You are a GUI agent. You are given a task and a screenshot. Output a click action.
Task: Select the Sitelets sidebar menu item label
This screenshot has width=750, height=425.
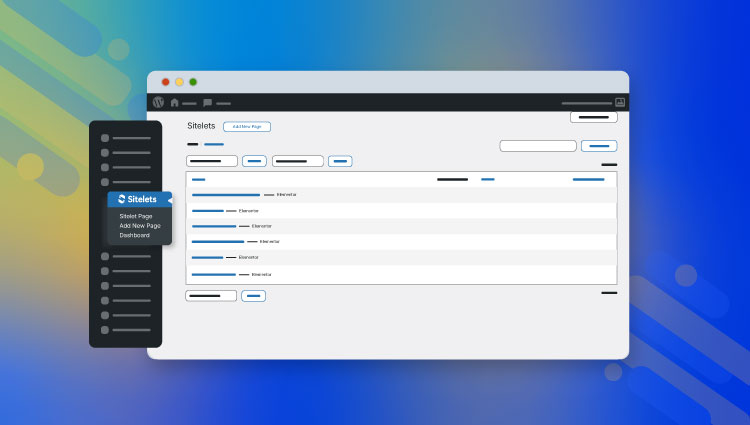[142, 199]
